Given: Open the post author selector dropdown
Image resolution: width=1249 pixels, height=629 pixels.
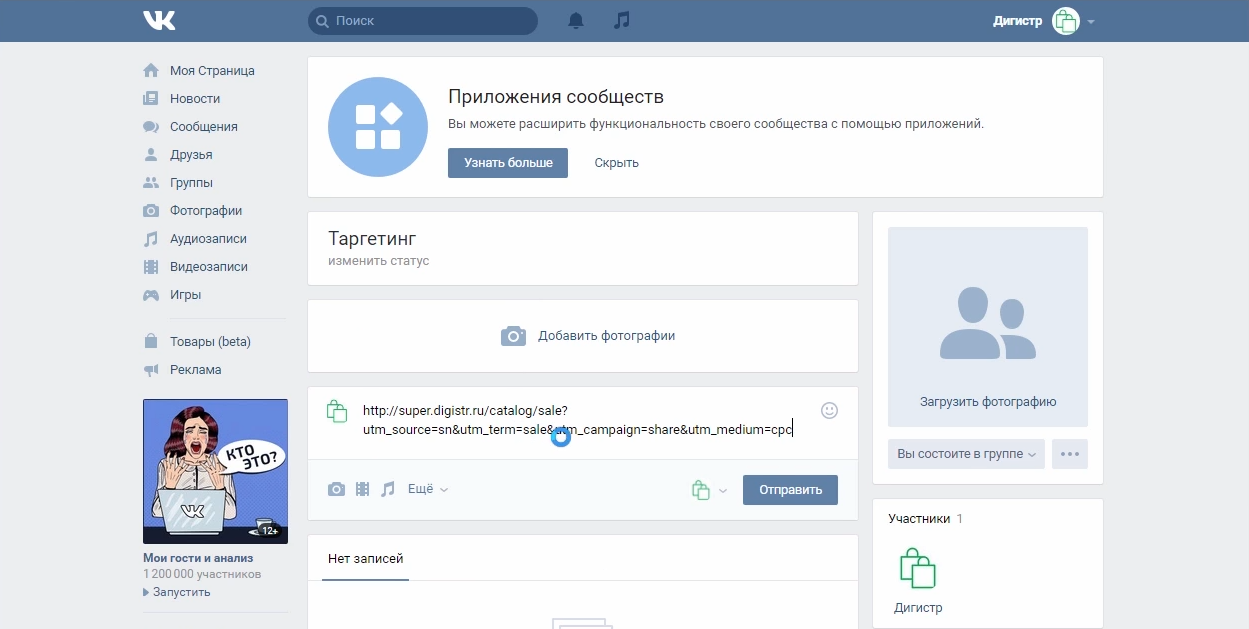Looking at the screenshot, I should coord(709,490).
